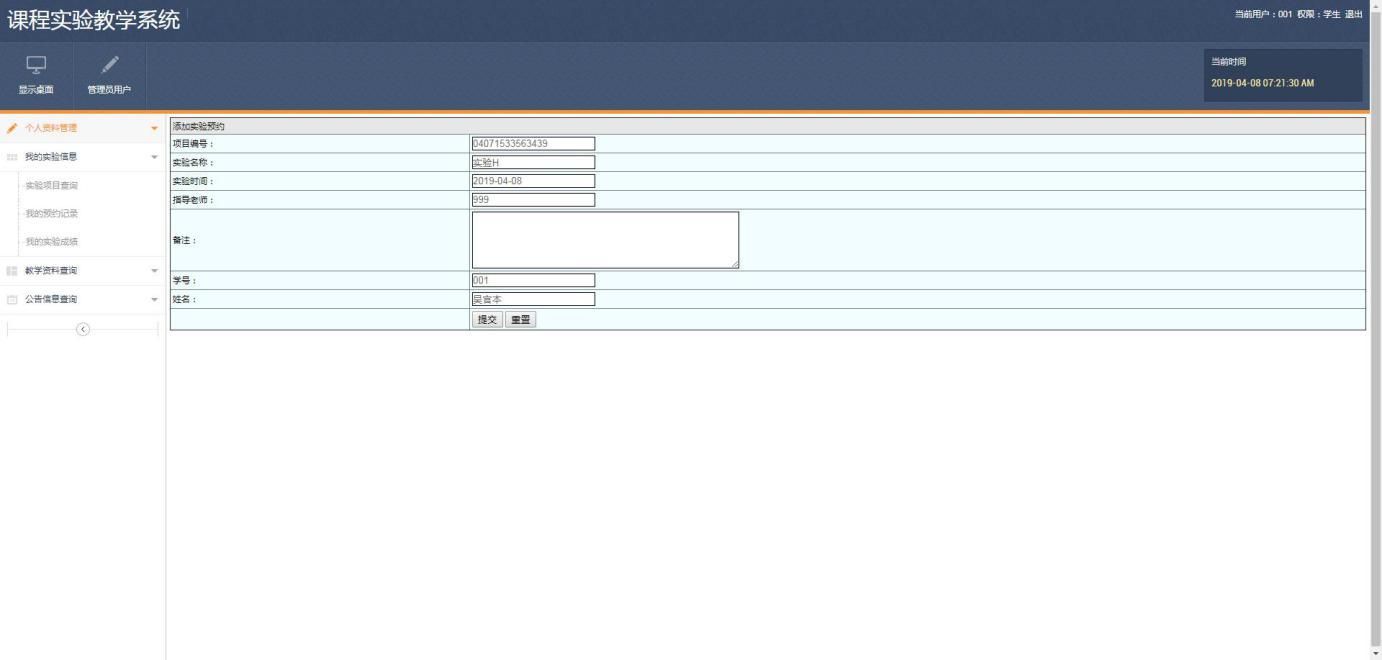Screen dimensions: 1382x660
Task: Click grid icon beside 我的实验信息
Action: click(x=12, y=157)
